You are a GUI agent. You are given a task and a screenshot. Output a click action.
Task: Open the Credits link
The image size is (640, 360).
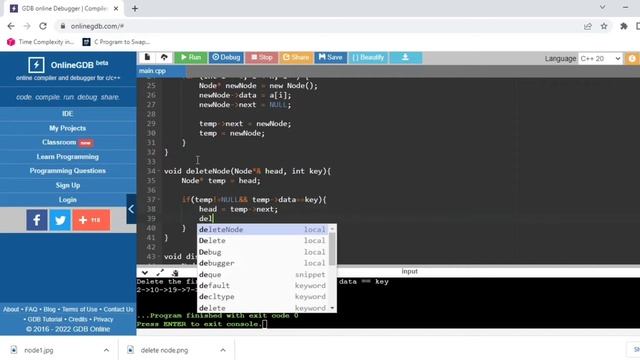(78, 319)
